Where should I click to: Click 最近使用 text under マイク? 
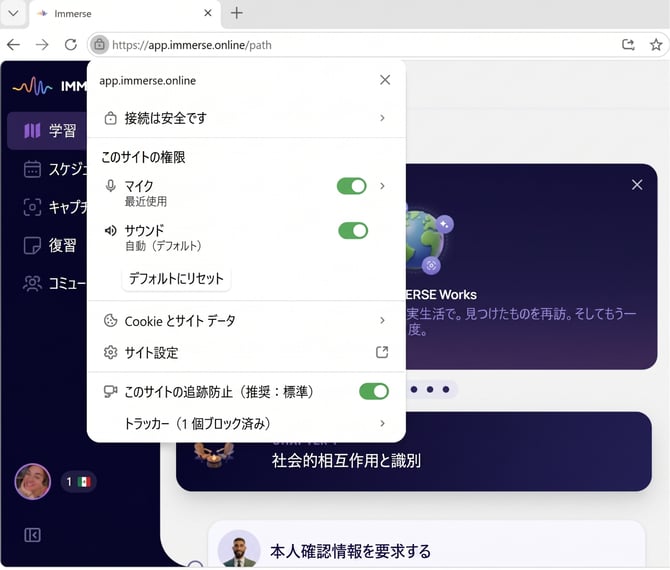(146, 201)
